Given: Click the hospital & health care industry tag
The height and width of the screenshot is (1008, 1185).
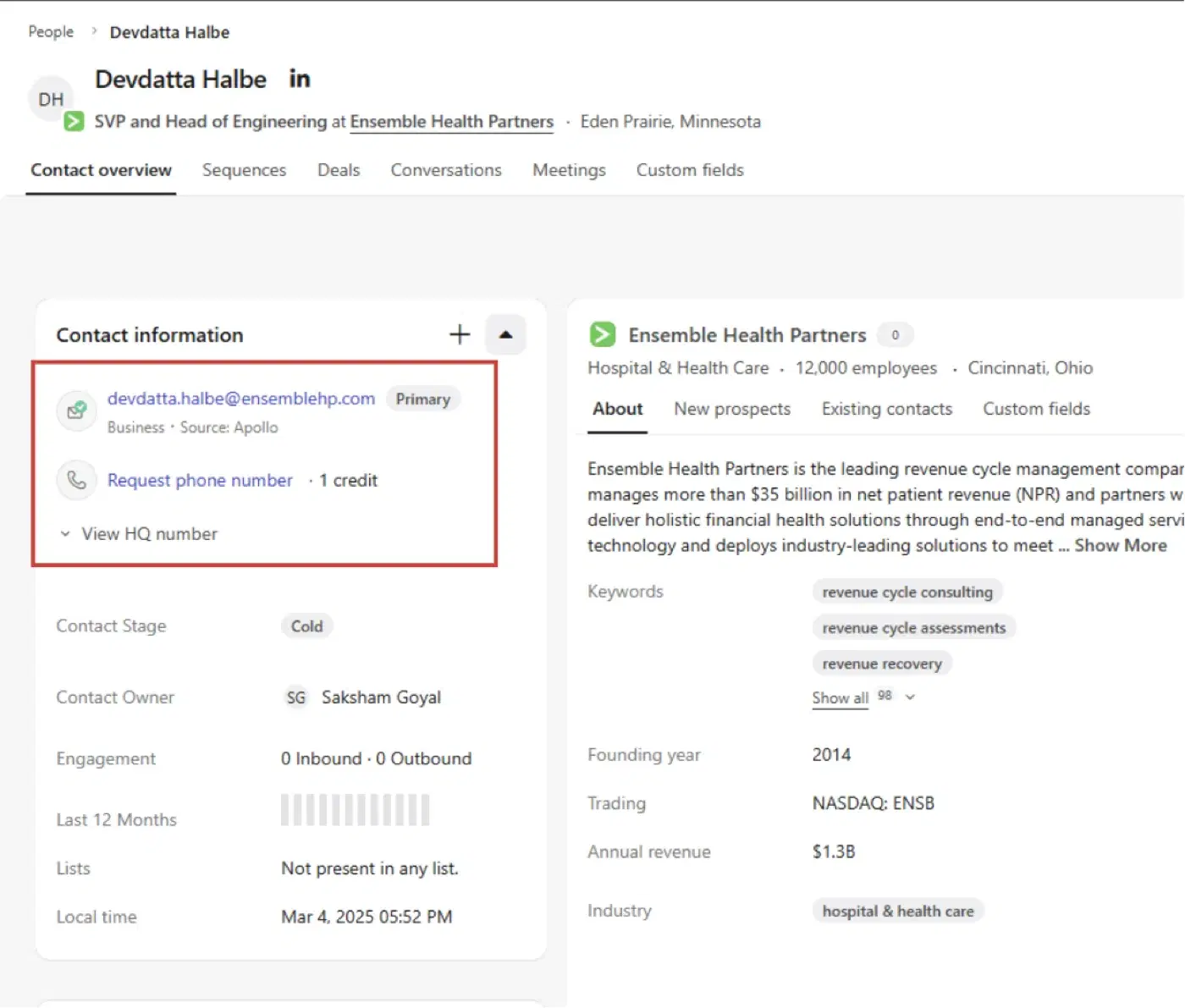Looking at the screenshot, I should (898, 912).
